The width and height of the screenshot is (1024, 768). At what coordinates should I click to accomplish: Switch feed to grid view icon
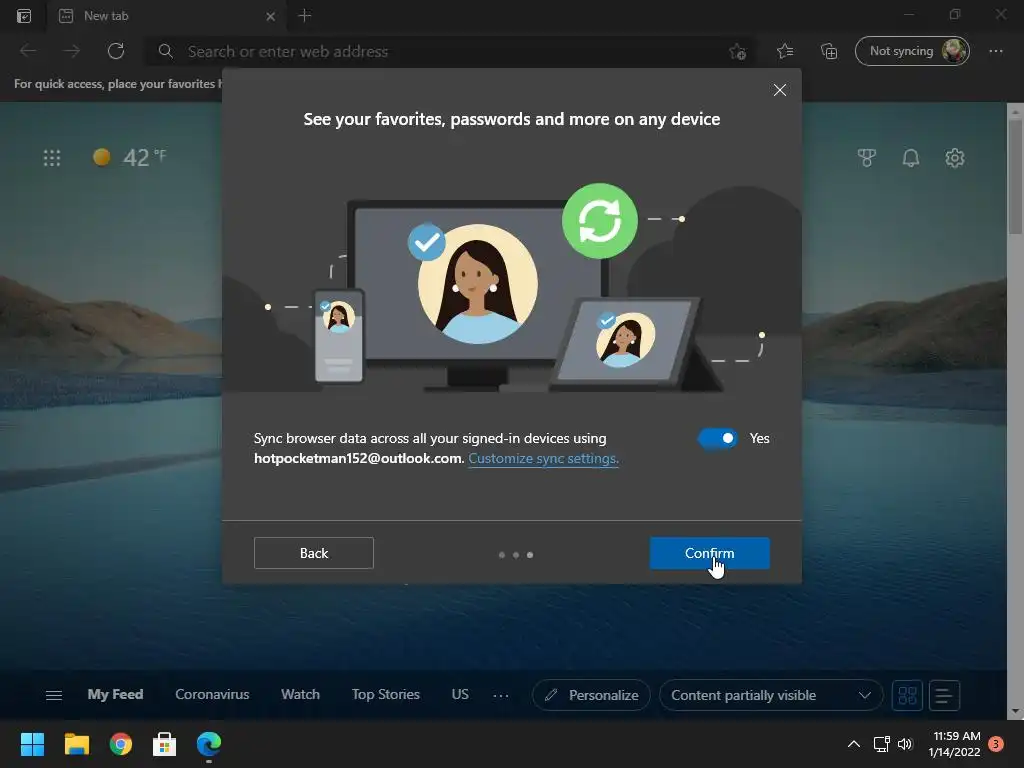tap(907, 695)
